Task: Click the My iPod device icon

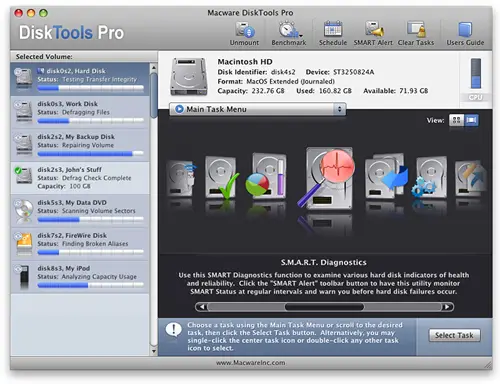Action: 24,277
